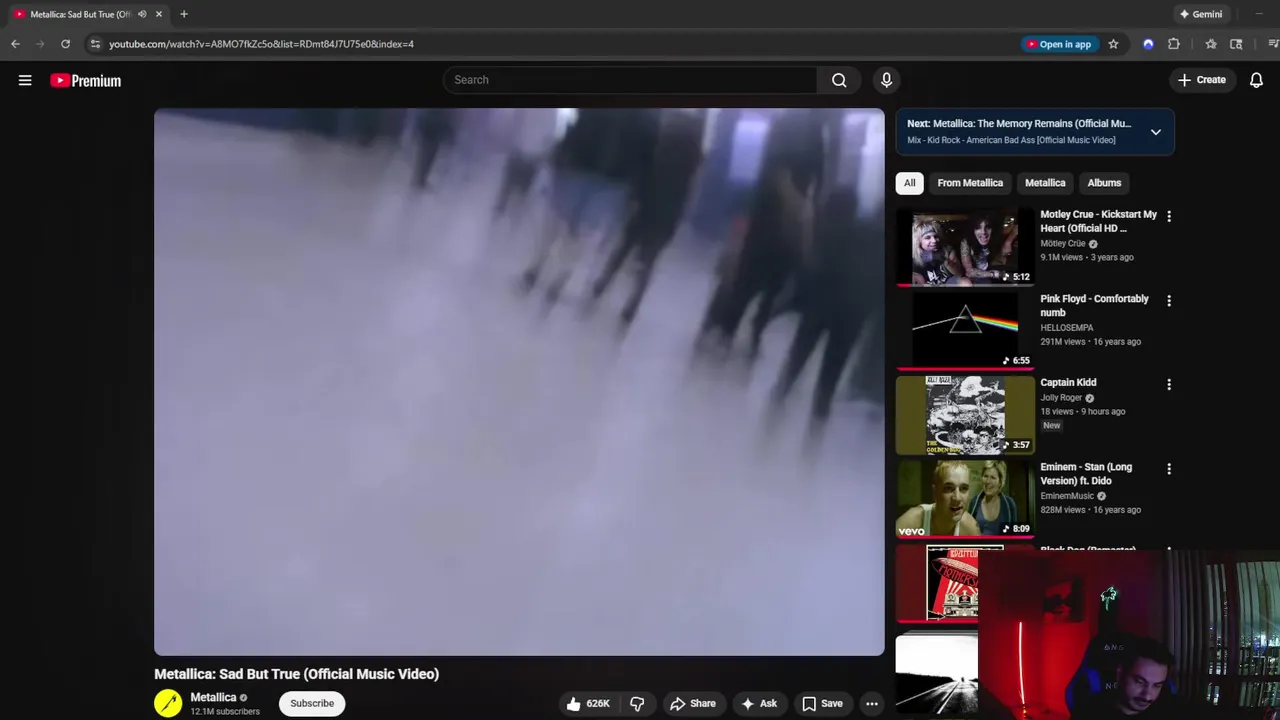Open Eminem Stan video thumbnail
The image size is (1280, 720).
pos(965,499)
